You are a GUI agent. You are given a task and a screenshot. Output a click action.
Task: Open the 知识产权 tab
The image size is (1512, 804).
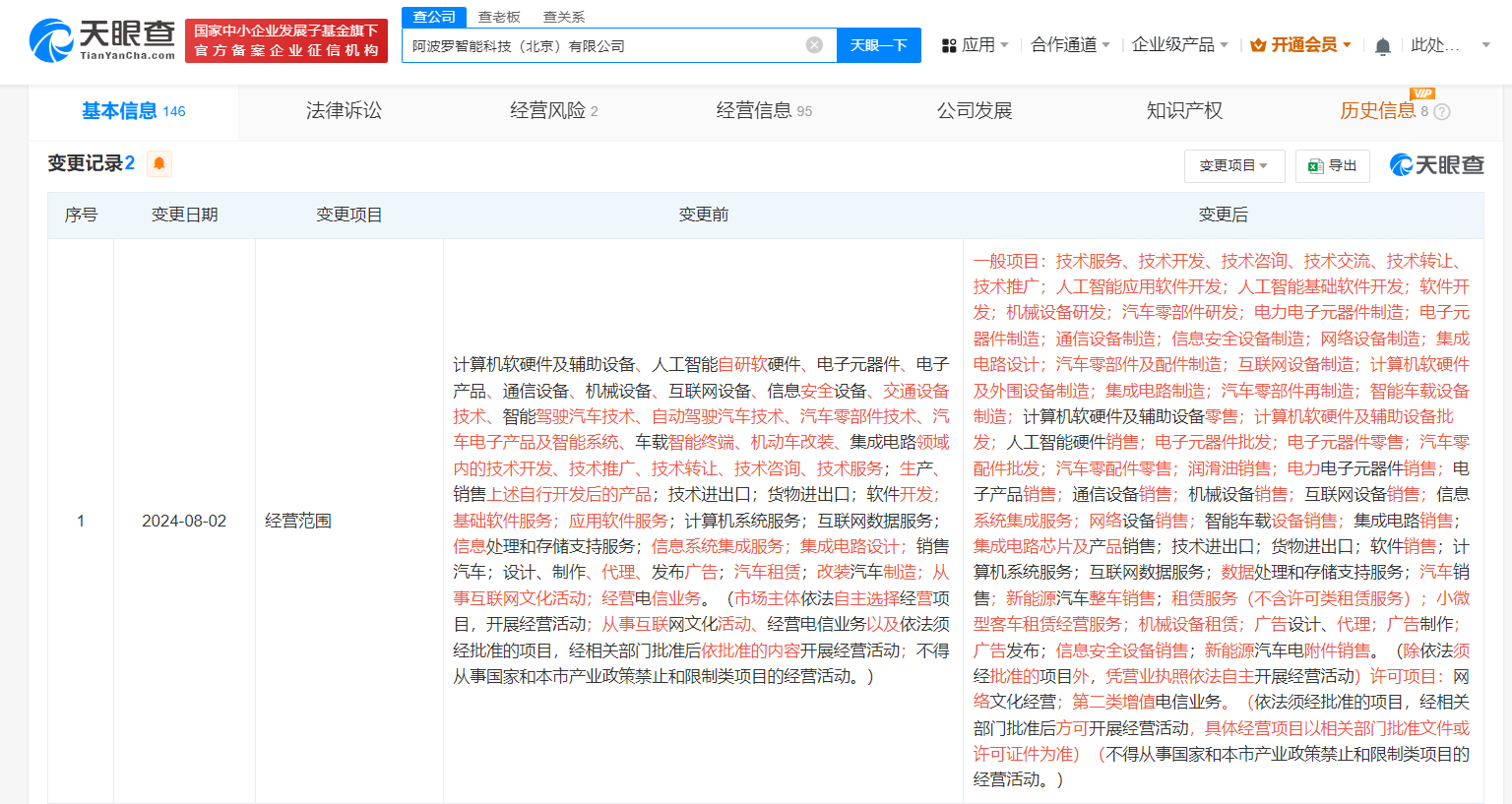pyautogui.click(x=1184, y=110)
